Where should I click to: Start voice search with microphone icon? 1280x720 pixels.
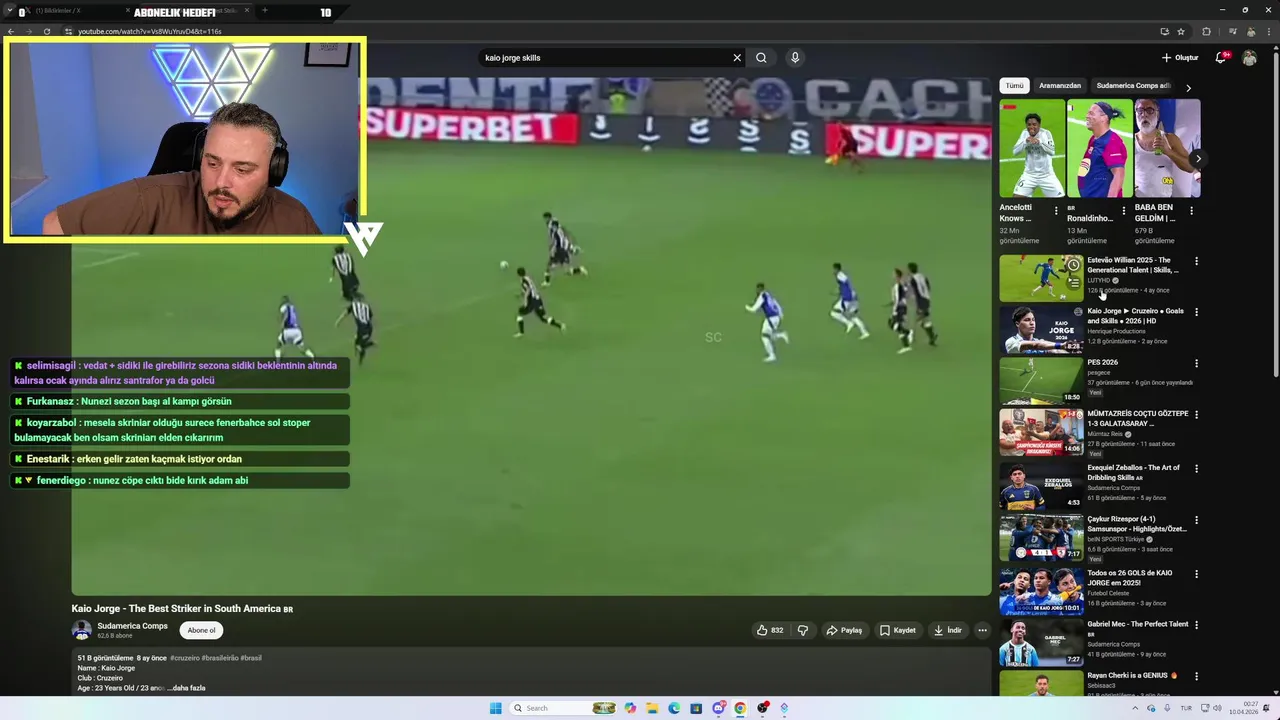tap(795, 58)
